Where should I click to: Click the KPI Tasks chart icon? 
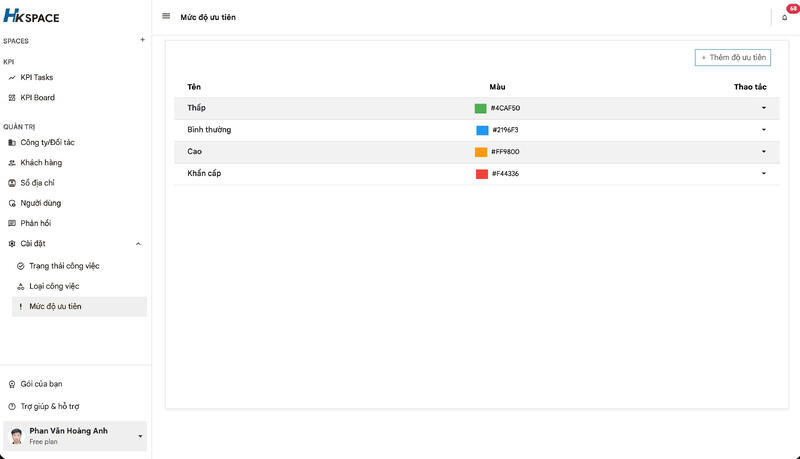point(12,78)
